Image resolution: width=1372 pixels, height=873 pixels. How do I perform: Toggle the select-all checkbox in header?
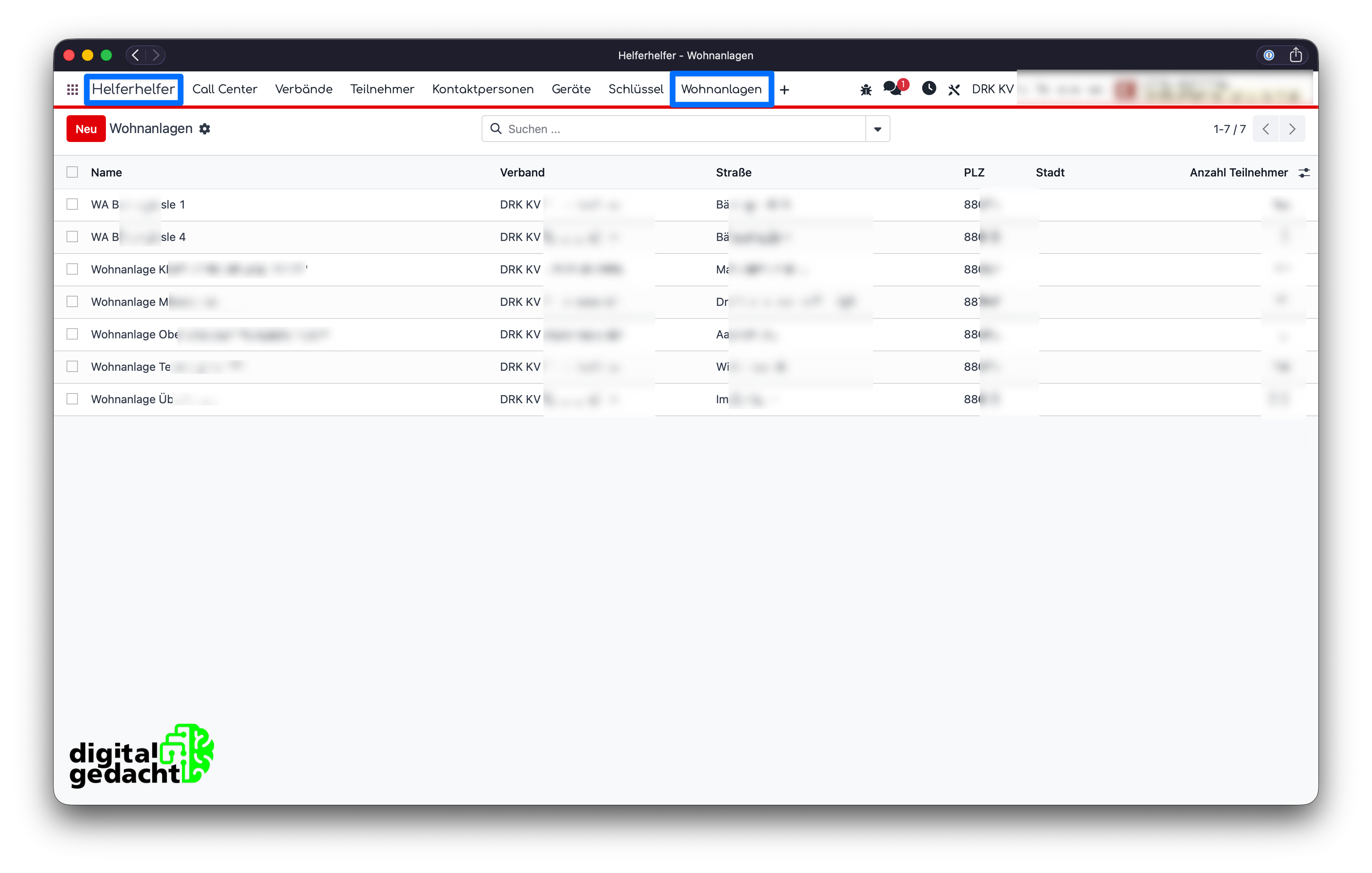click(x=72, y=172)
